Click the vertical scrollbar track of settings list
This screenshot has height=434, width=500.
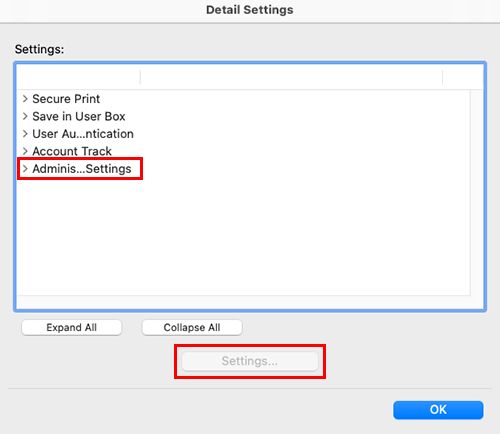click(x=477, y=192)
